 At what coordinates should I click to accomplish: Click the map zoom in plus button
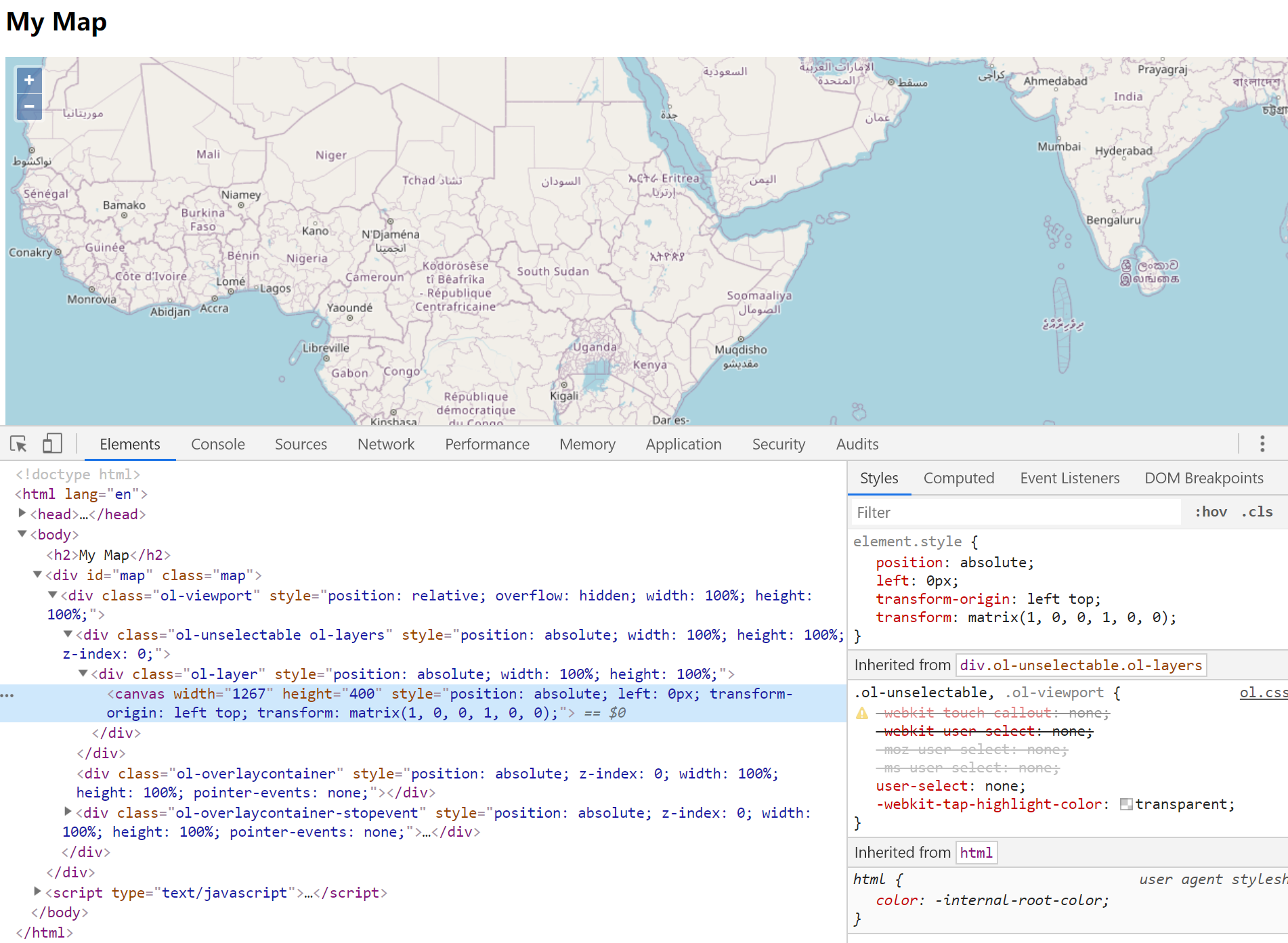(x=29, y=81)
